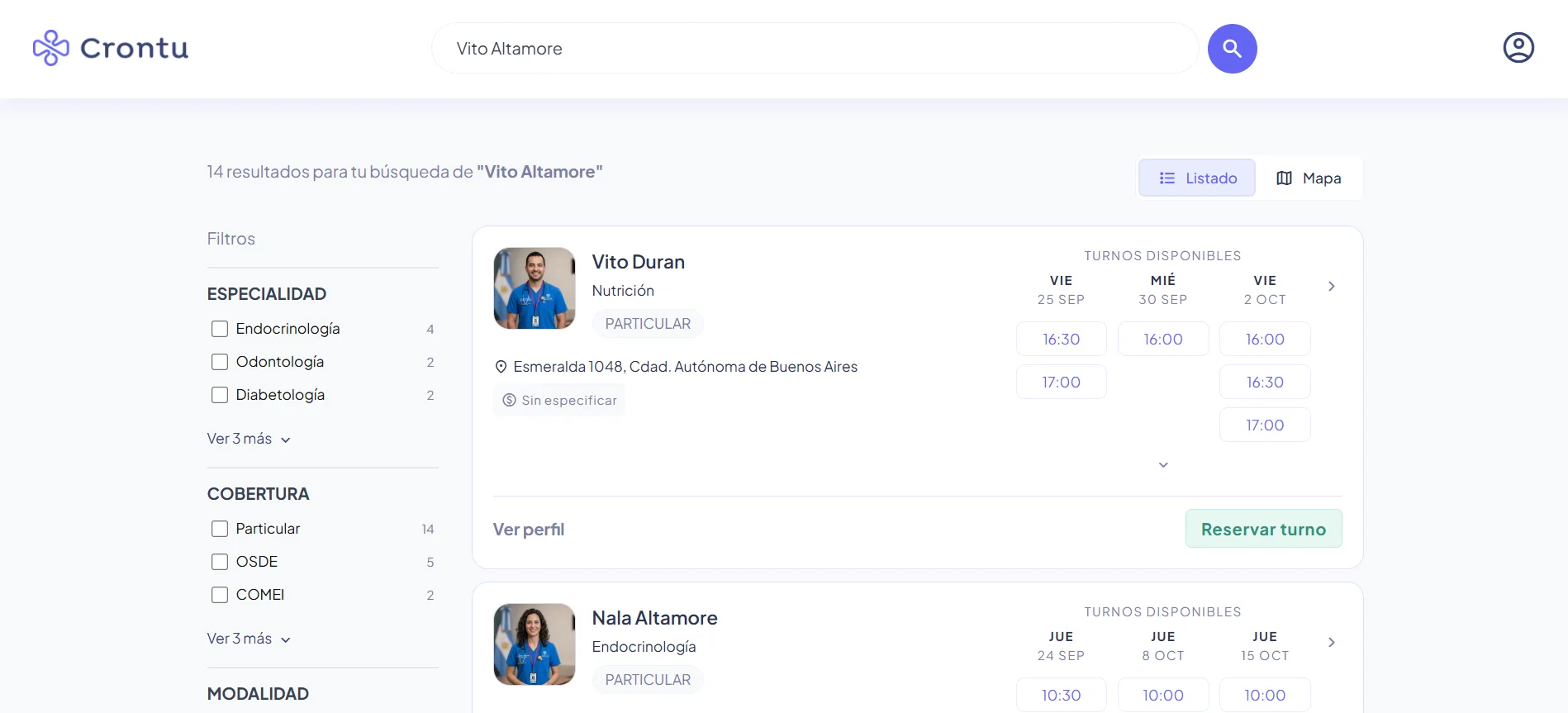
Task: Select the 17:00 slot on VIE 25 SEP
Action: point(1061,383)
